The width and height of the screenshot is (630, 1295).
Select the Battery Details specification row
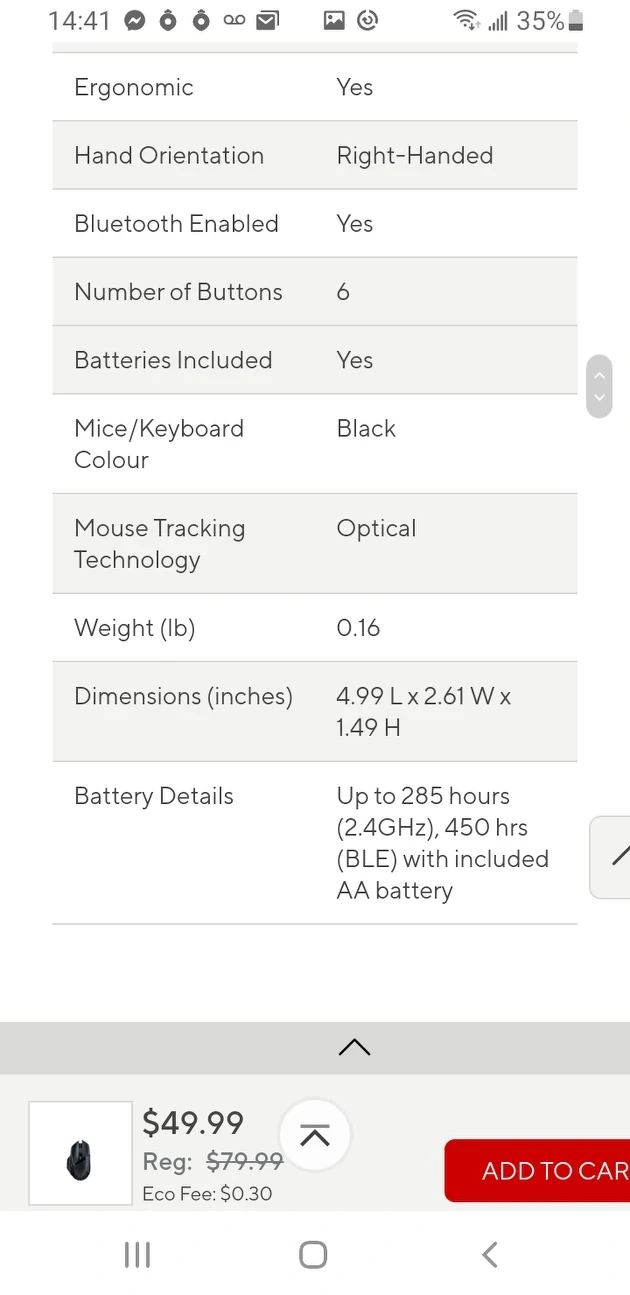coord(314,842)
